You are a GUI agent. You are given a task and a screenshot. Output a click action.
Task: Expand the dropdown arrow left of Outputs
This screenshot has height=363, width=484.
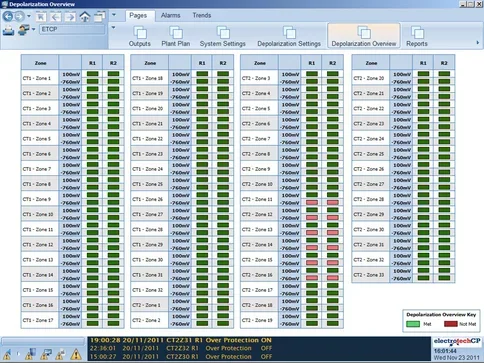[x=114, y=27]
